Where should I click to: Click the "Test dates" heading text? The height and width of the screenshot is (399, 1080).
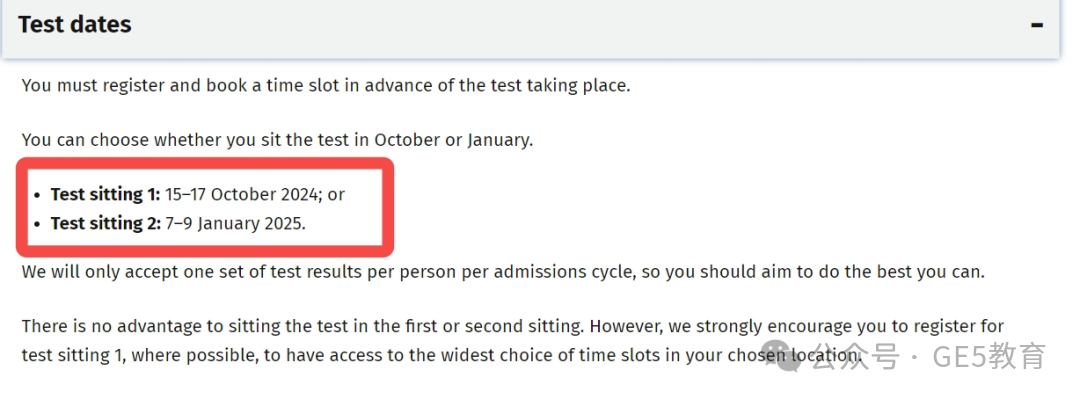click(x=74, y=25)
